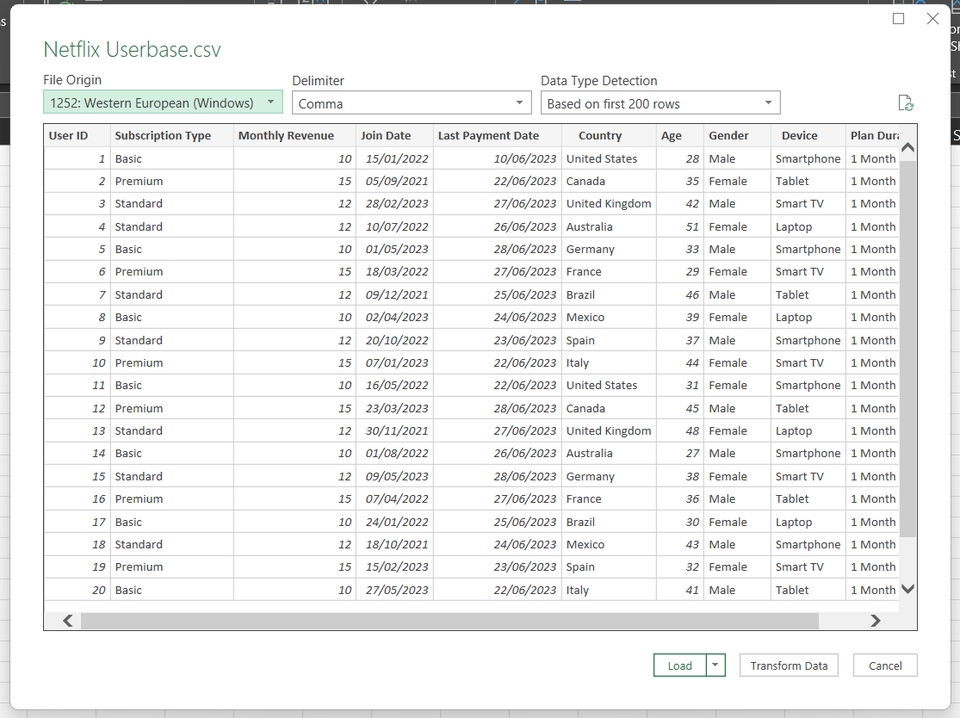Click the age 35 cell
The image size is (960, 718).
680,181
